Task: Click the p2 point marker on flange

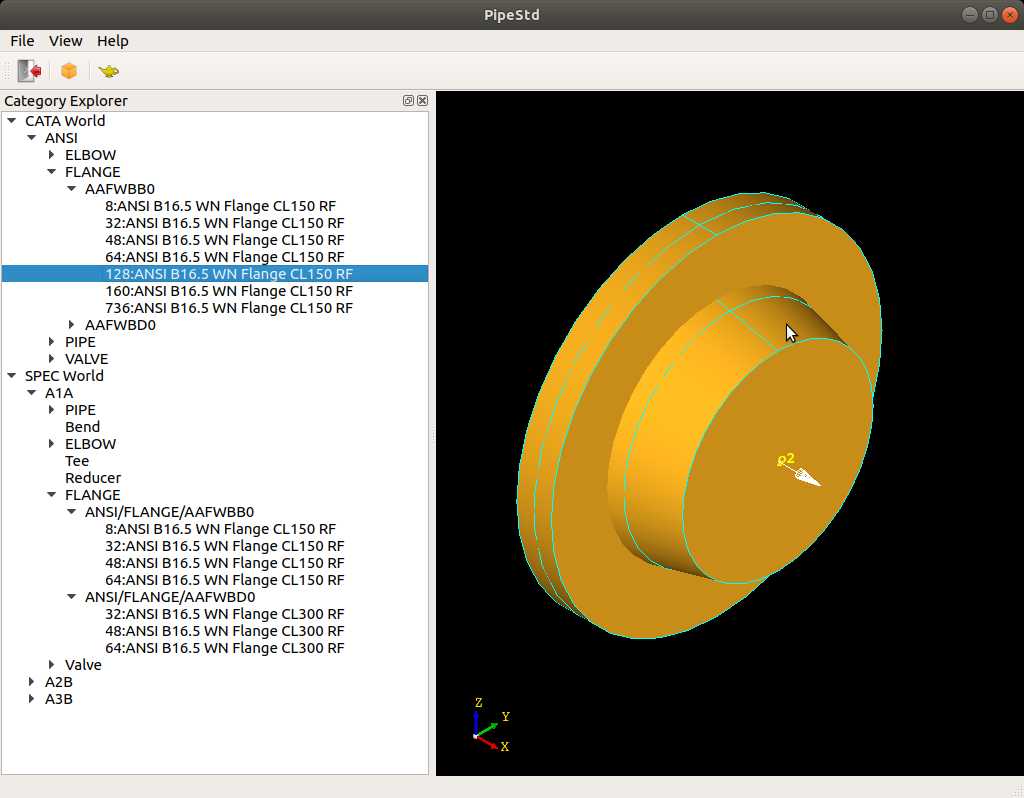Action: (x=786, y=460)
